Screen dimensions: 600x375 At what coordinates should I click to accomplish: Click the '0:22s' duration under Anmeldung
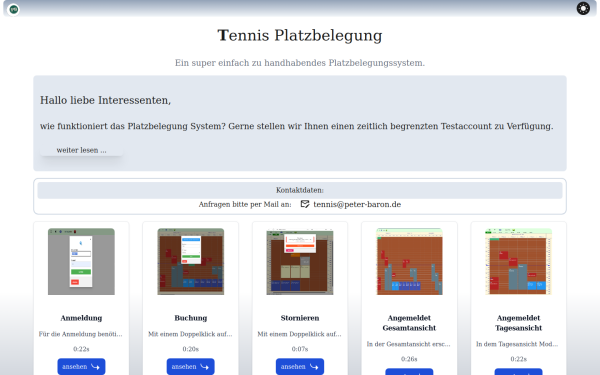coord(81,349)
